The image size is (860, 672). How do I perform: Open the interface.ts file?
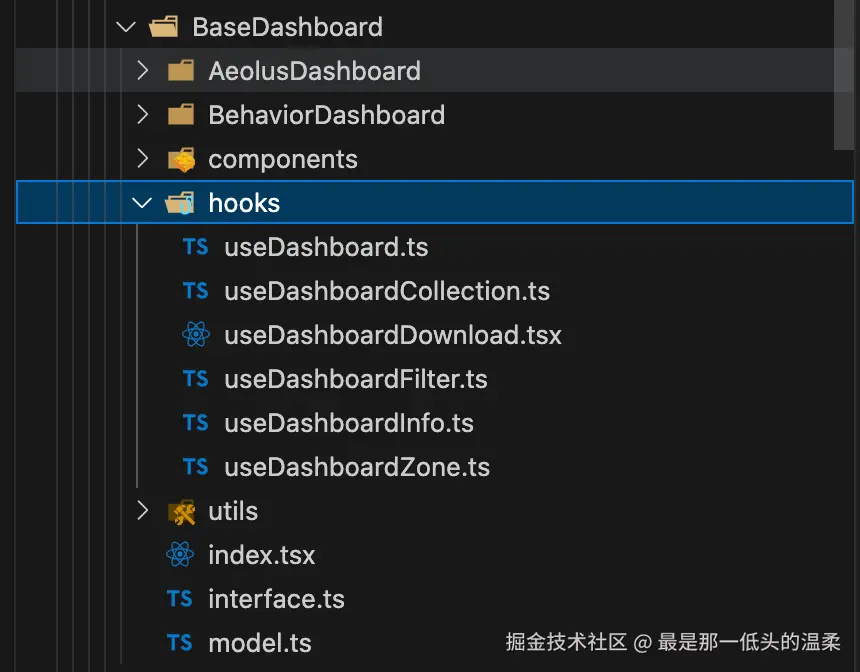276,599
